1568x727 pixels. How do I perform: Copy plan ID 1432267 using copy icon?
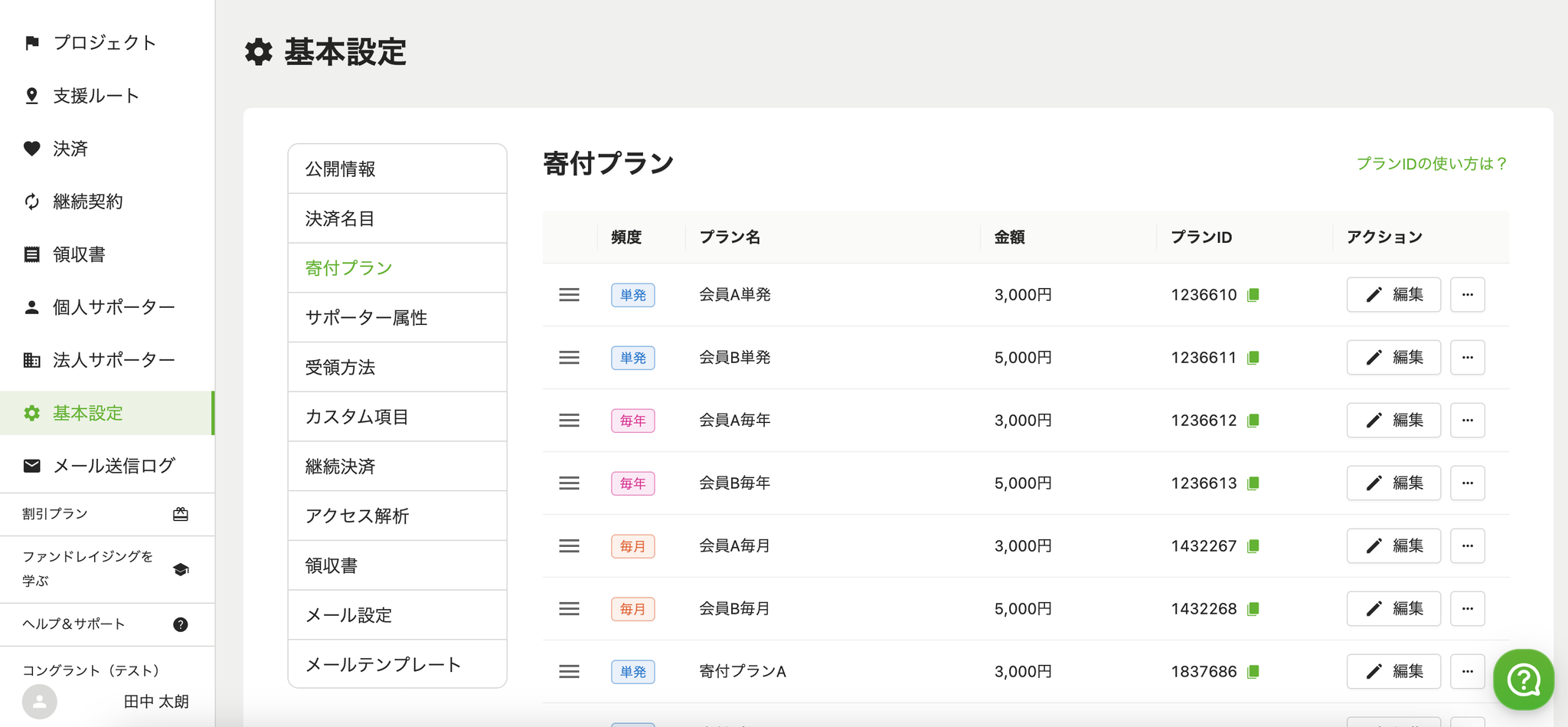(x=1253, y=546)
